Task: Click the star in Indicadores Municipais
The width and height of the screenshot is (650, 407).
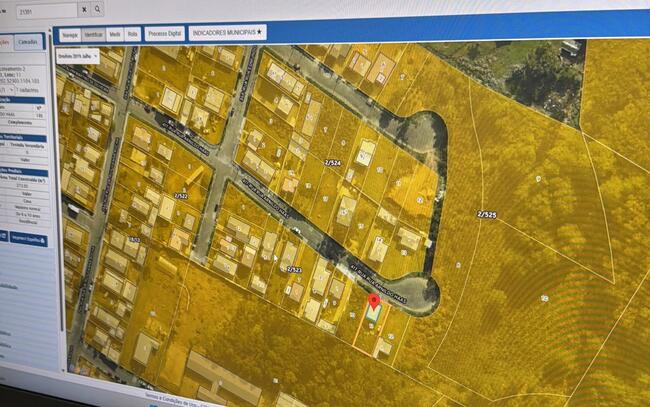Action: click(x=260, y=33)
